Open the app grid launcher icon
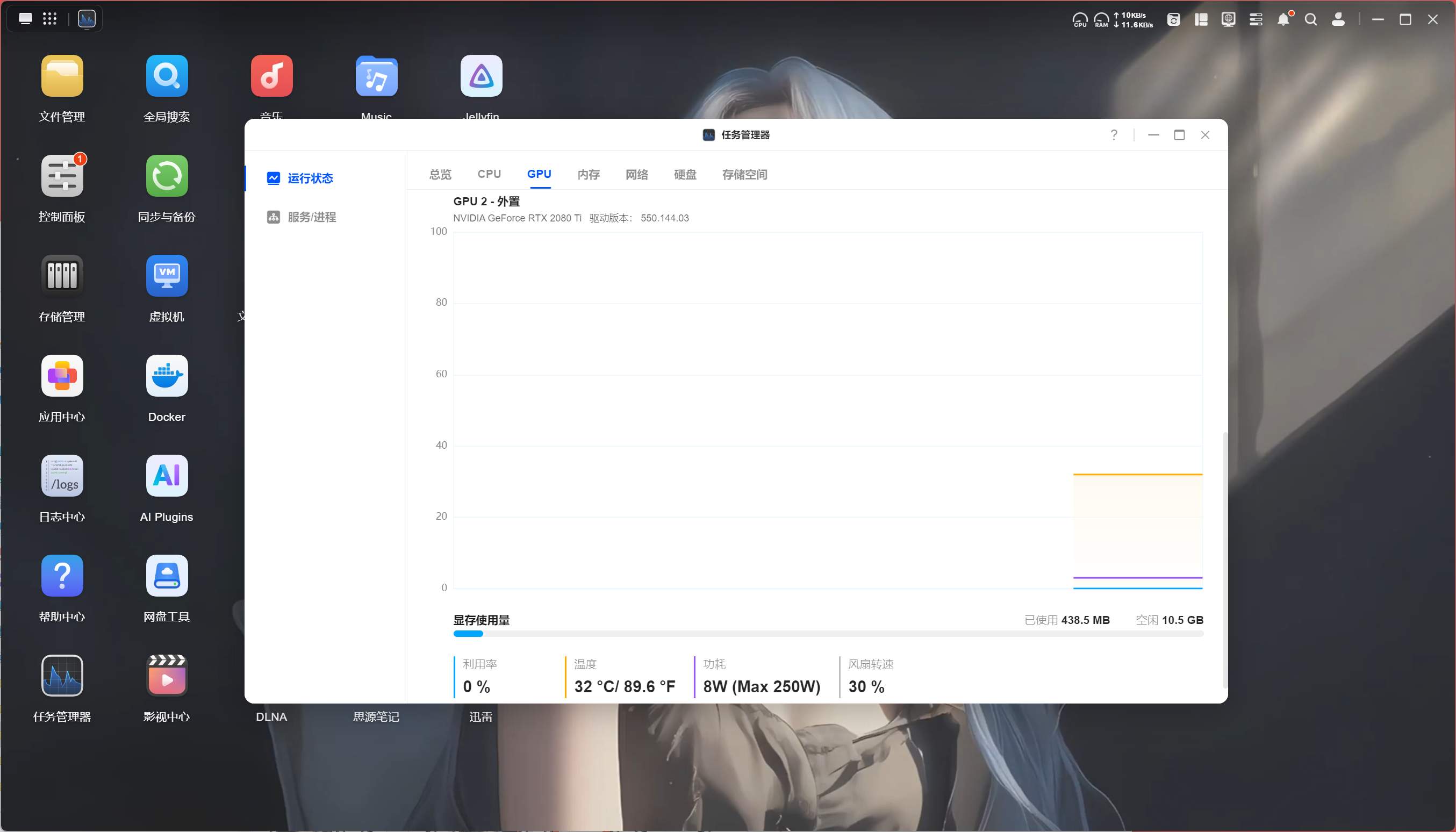1456x832 pixels. [49, 19]
